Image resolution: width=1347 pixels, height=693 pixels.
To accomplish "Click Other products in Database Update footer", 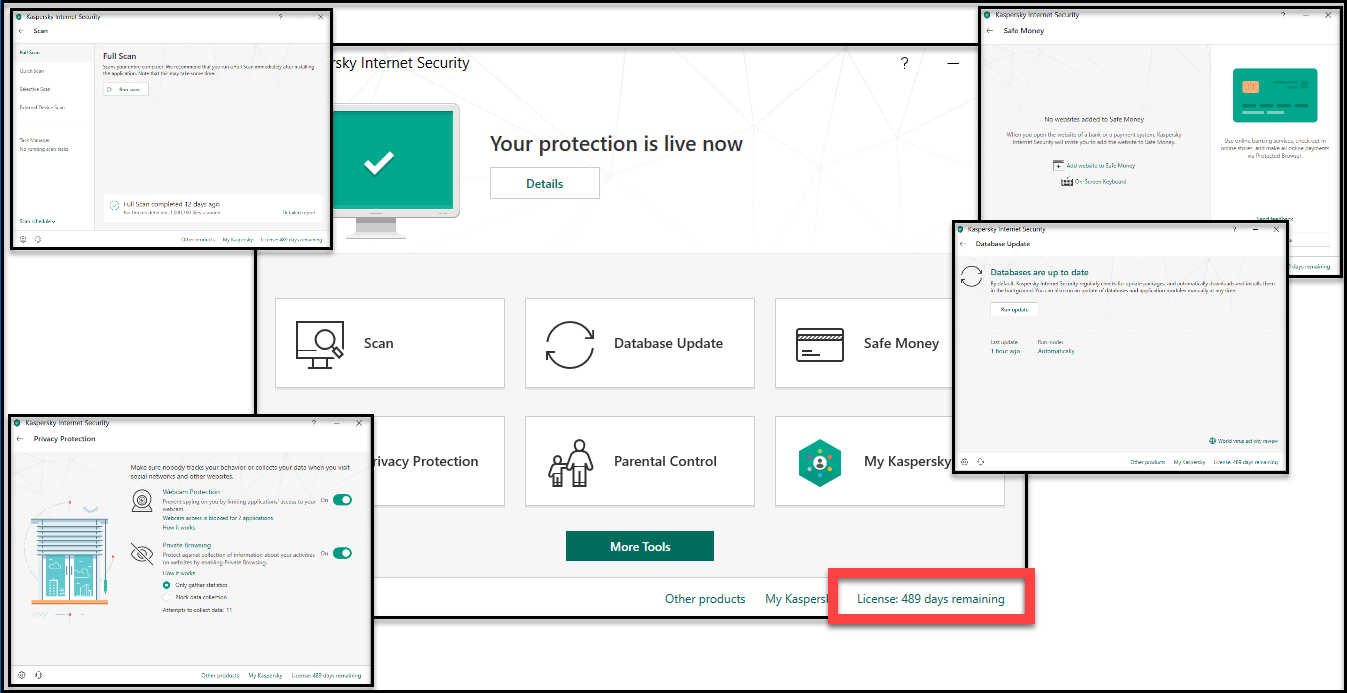I will [x=1148, y=462].
